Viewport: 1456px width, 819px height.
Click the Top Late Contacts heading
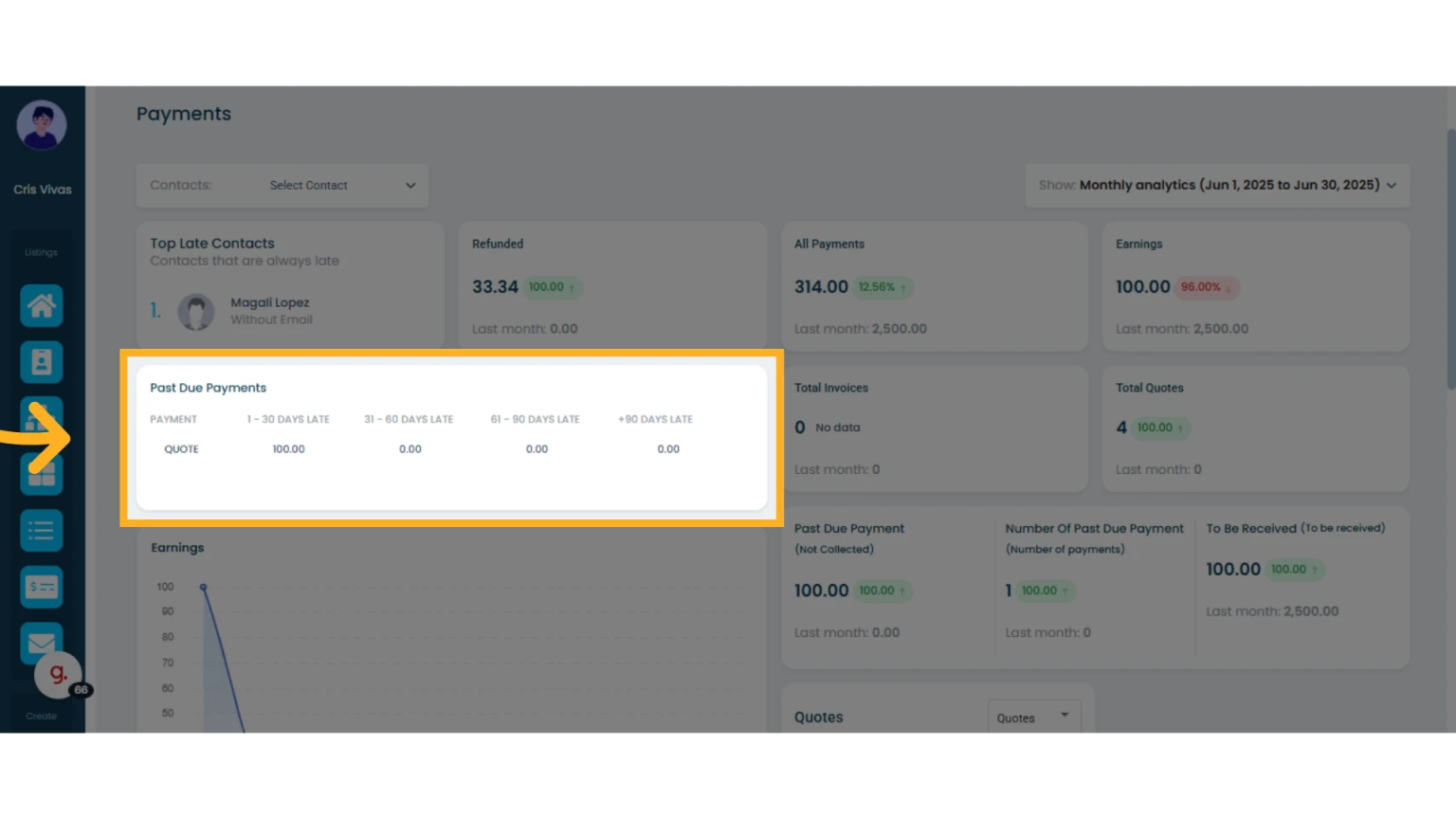click(x=212, y=244)
